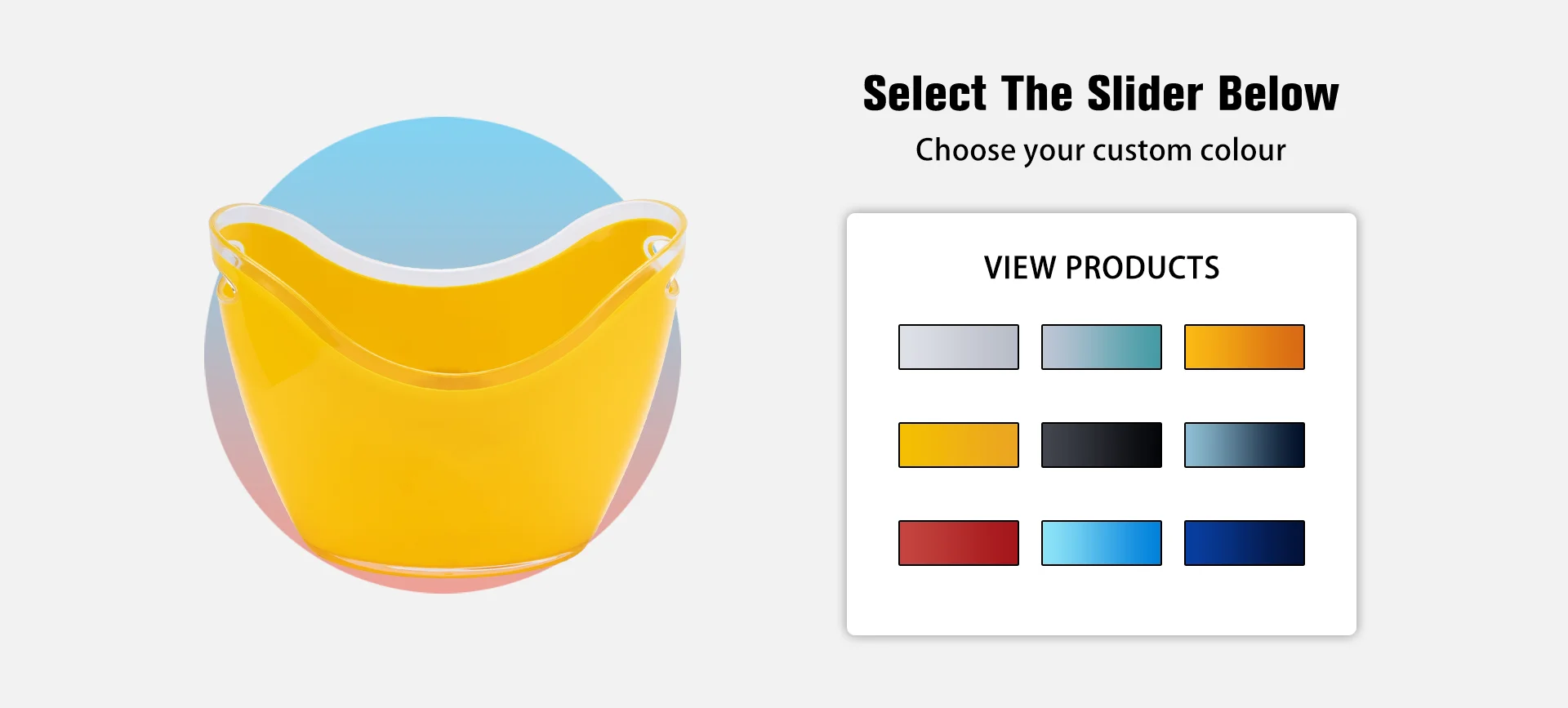
Task: Click the 'Choose your custom colour' text
Action: click(x=1101, y=150)
